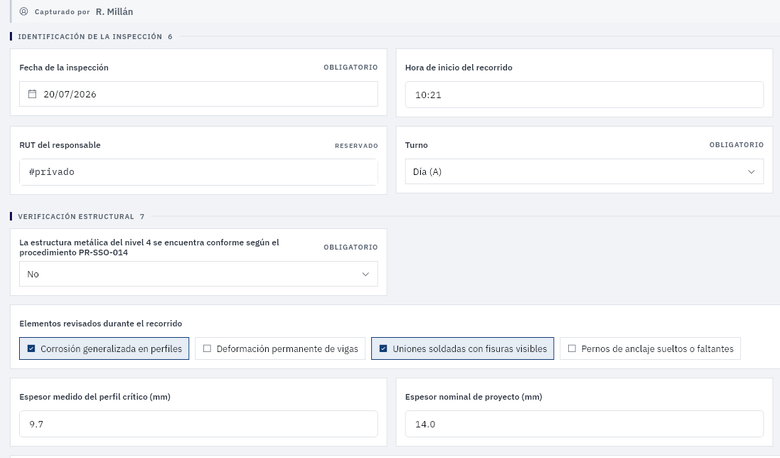Click the user avatar icon beside Capturado por

pyautogui.click(x=23, y=11)
